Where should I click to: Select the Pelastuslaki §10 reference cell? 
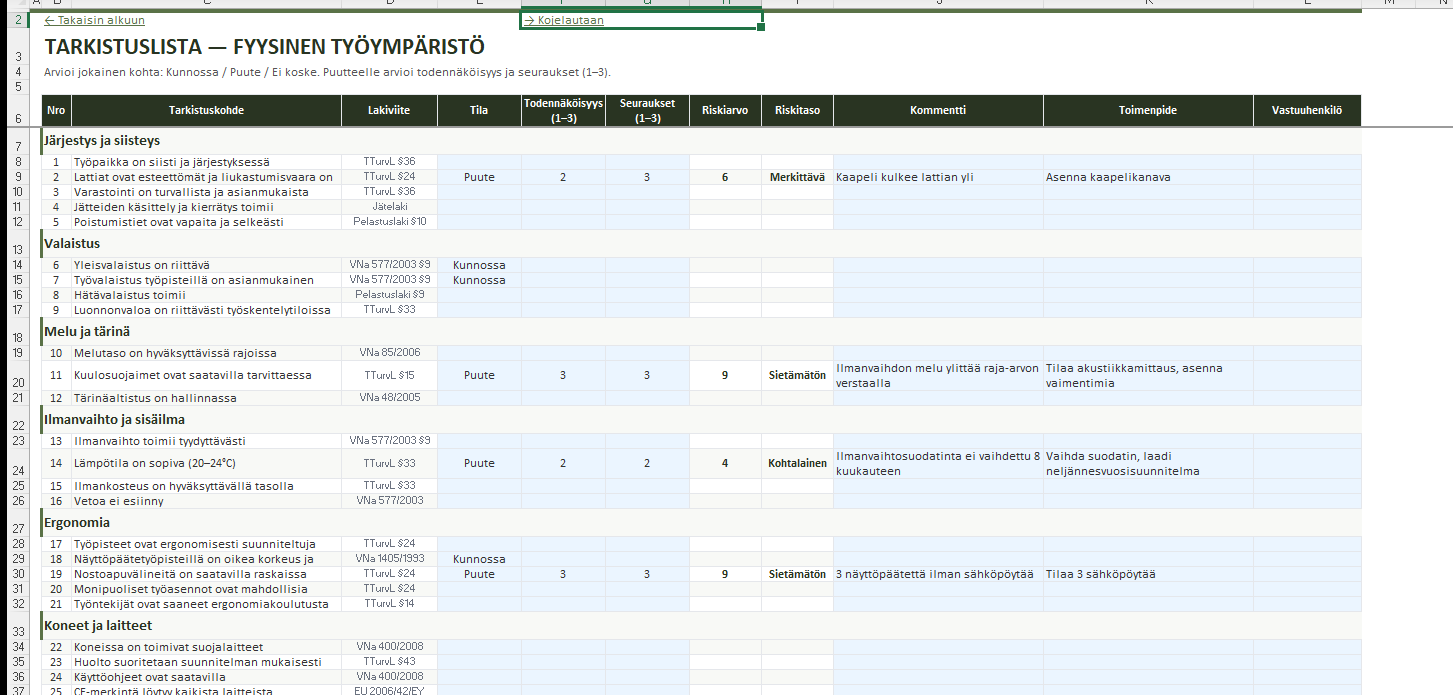(389, 222)
